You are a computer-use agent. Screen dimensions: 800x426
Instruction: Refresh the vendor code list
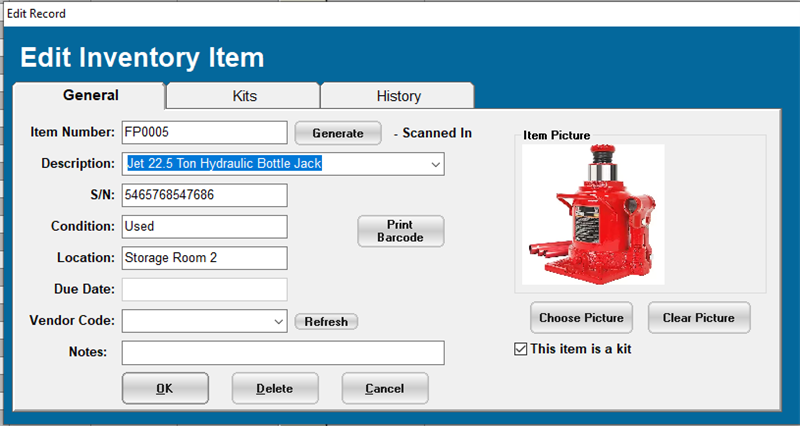326,322
